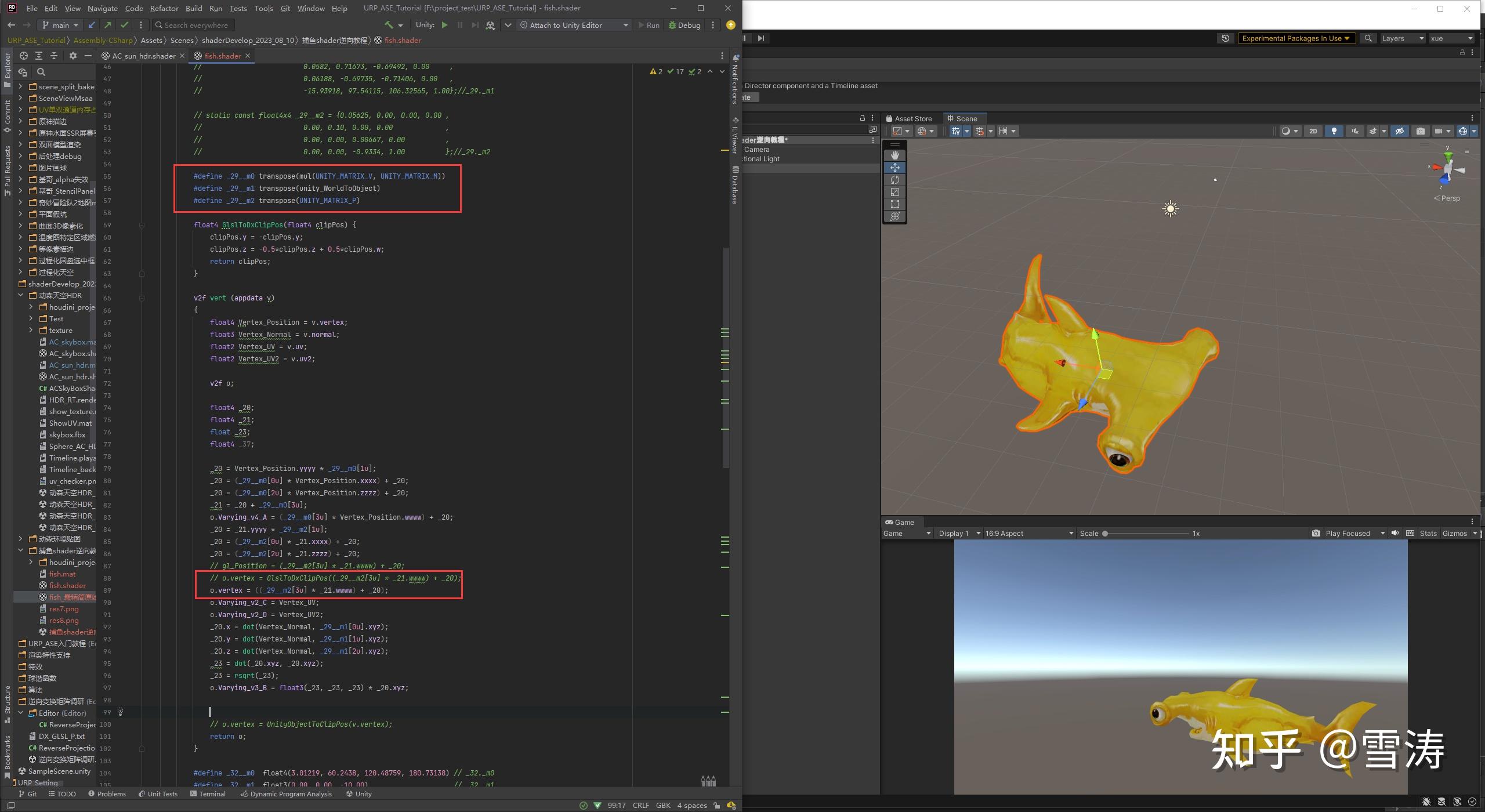1485x812 pixels.
Task: Toggle scene visibility with the crossed-eye icon
Action: pyautogui.click(x=1399, y=131)
